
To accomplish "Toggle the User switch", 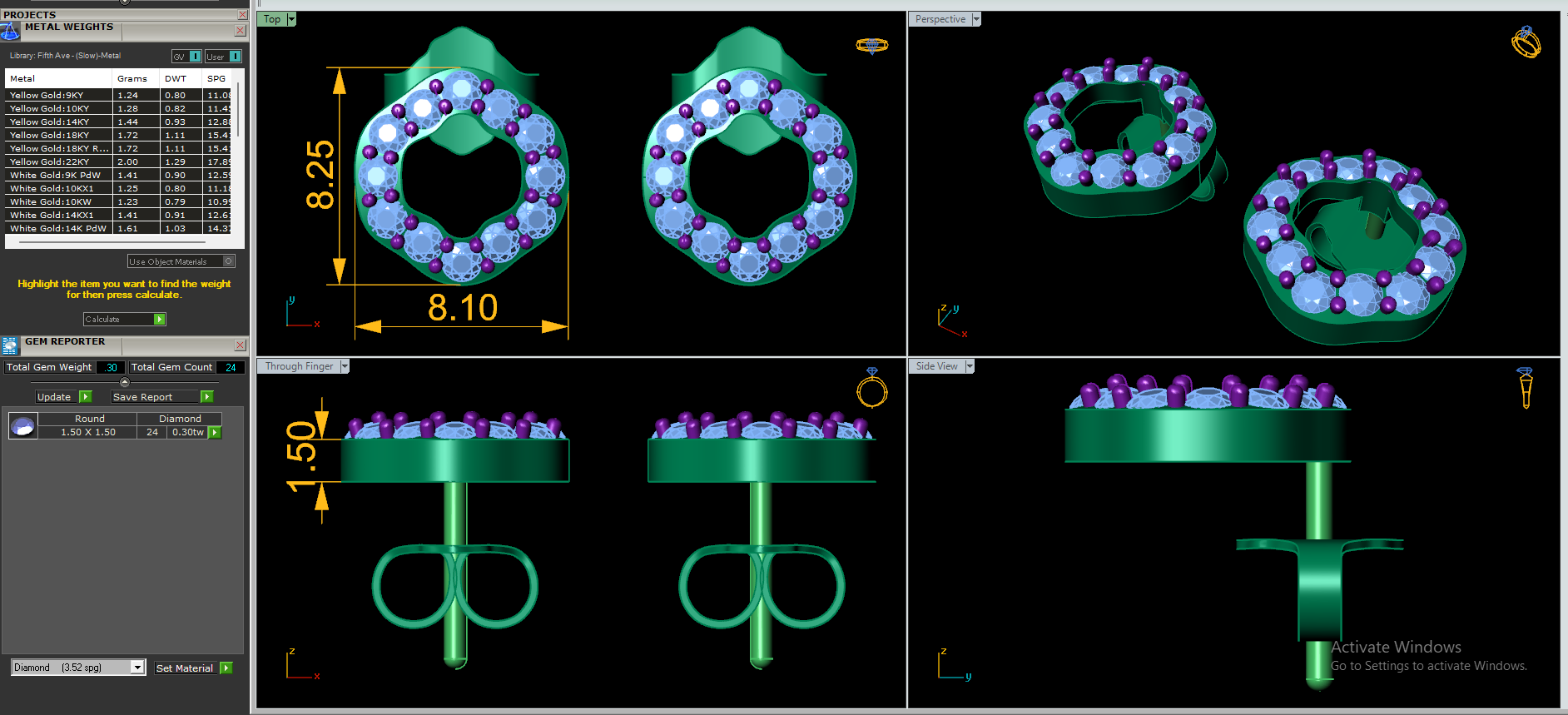I will [x=223, y=57].
